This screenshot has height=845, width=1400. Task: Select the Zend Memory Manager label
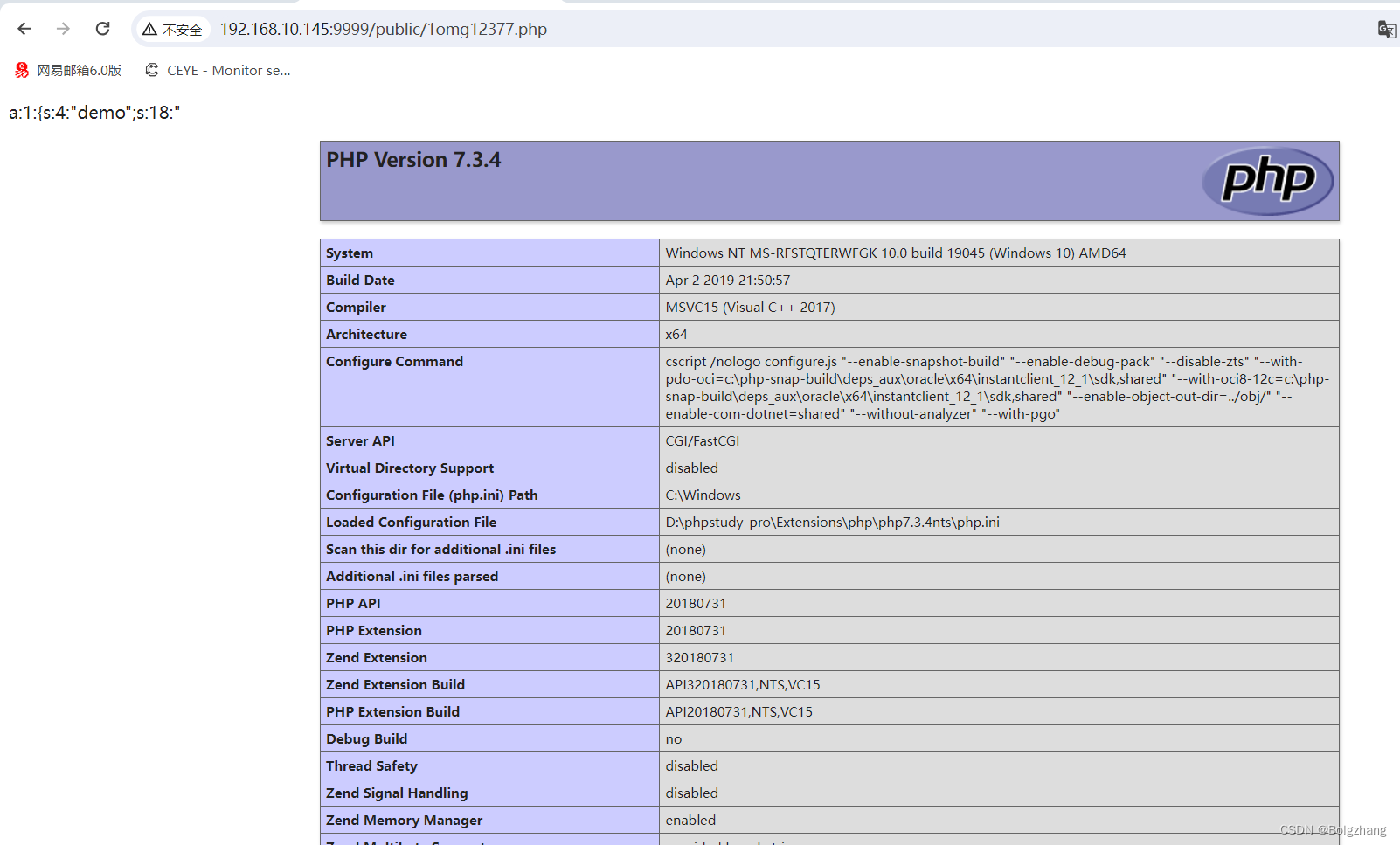[404, 821]
